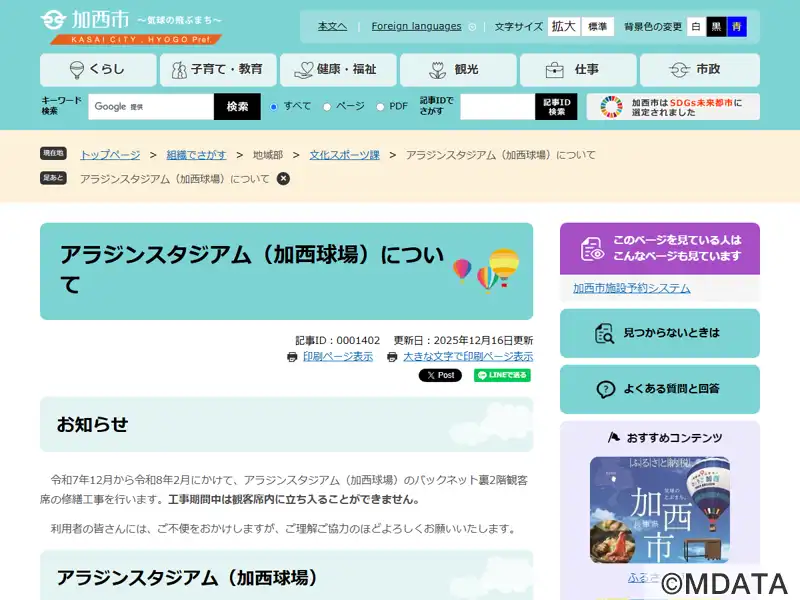Select the PDF search scope radio button
This screenshot has width=800, height=600.
pyautogui.click(x=380, y=107)
